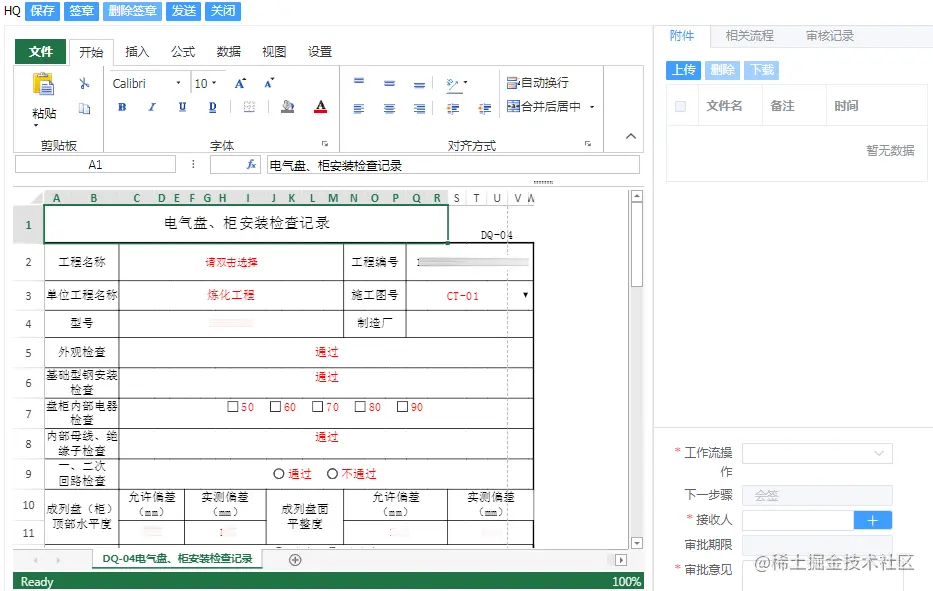Check the 50 checkbox in row 7

tap(233, 406)
